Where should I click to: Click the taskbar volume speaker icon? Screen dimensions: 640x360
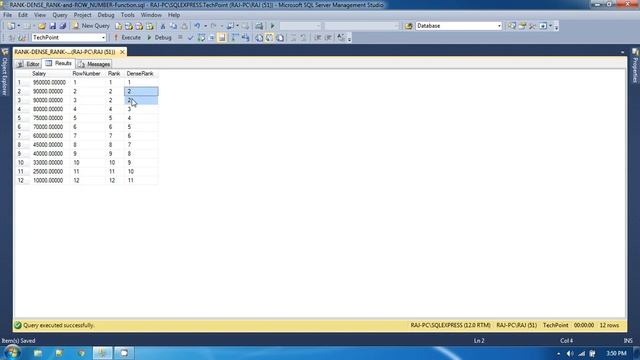(x=570, y=353)
